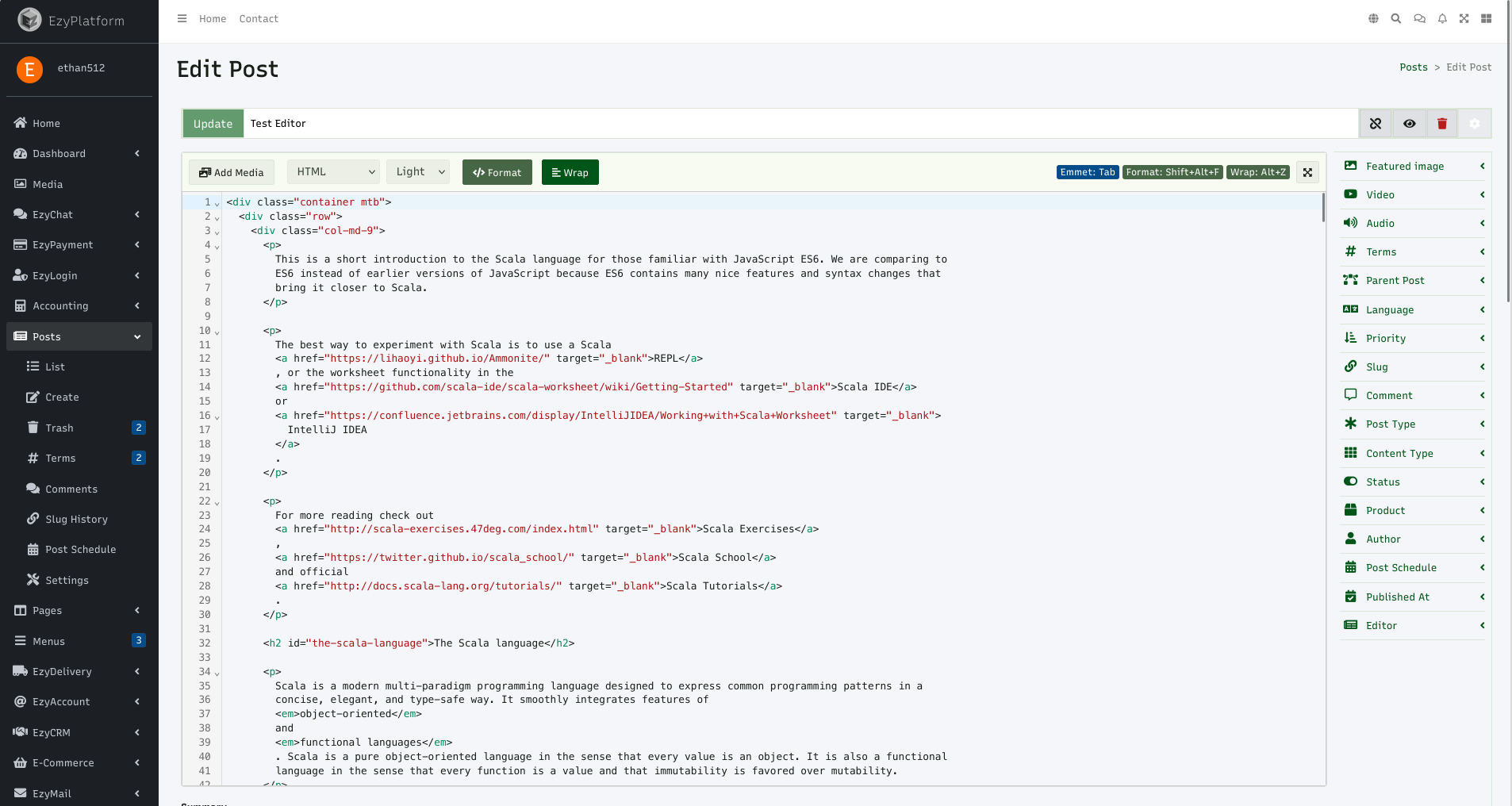This screenshot has height=806, width=1512.
Task: Open the search icon in top bar
Action: coord(1396,18)
